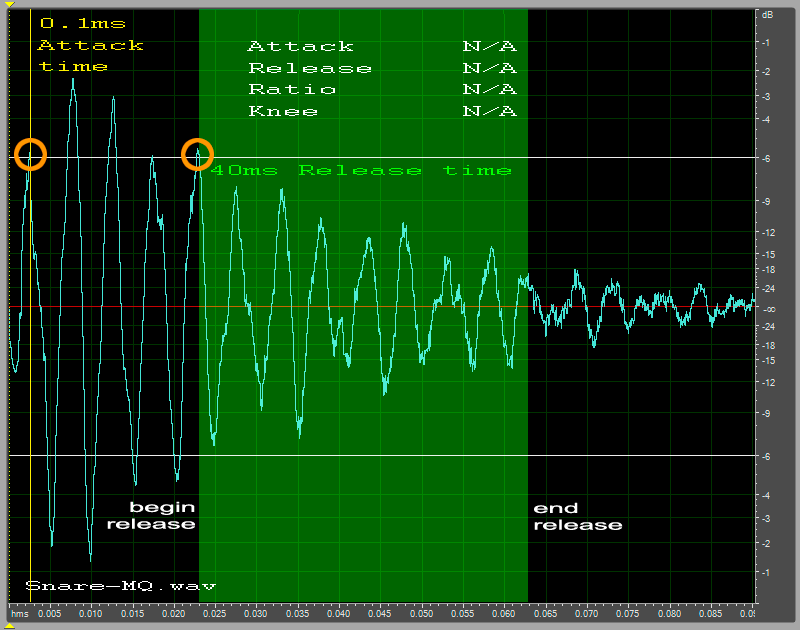Click the Knee N/A parameter row
The image size is (800, 630).
pyautogui.click(x=381, y=111)
